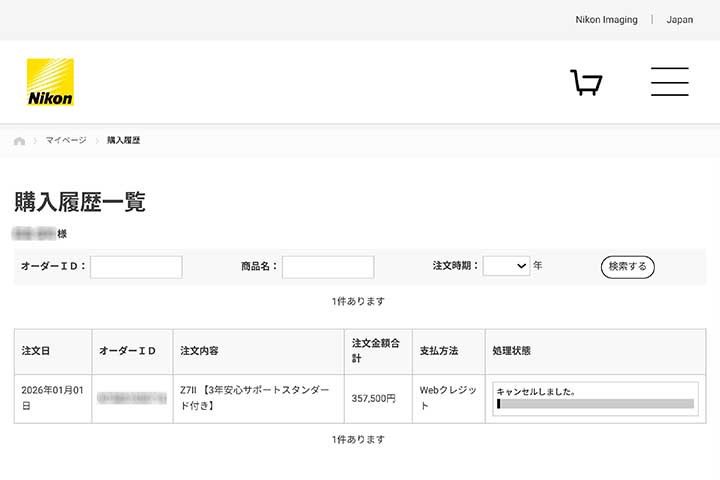The width and height of the screenshot is (720, 480).
Task: Open the hamburger menu
Action: 669,82
